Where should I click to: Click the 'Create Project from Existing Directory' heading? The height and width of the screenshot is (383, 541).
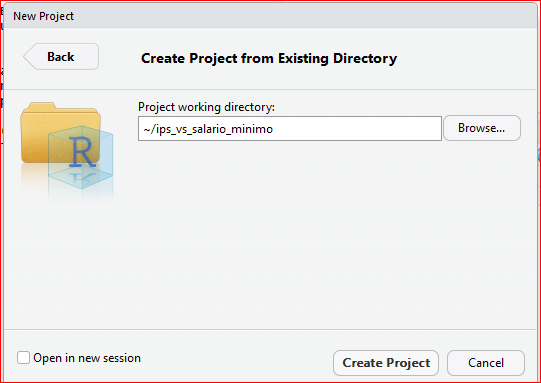[x=269, y=58]
